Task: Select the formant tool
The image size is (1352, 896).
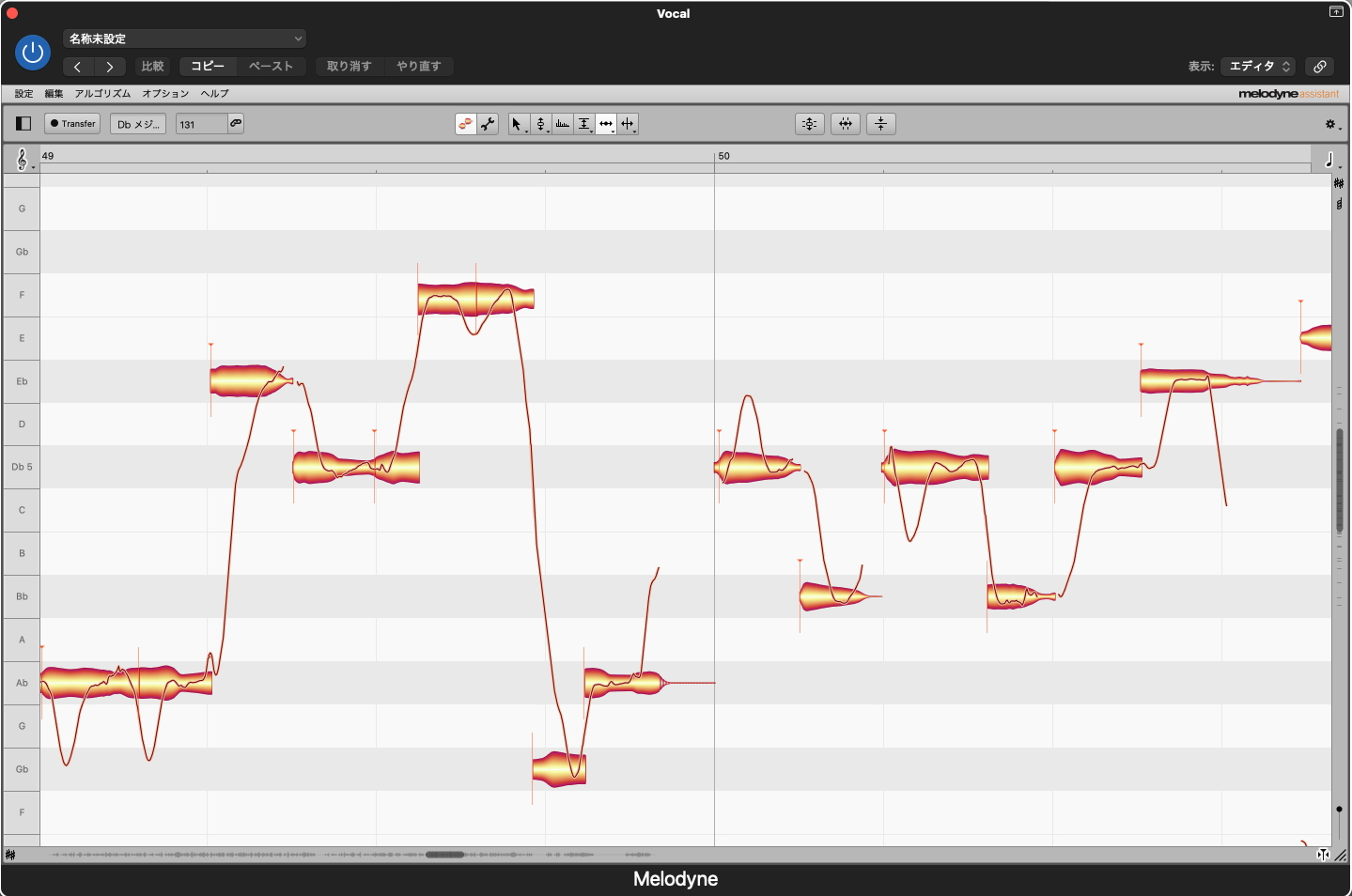Action: coord(563,124)
